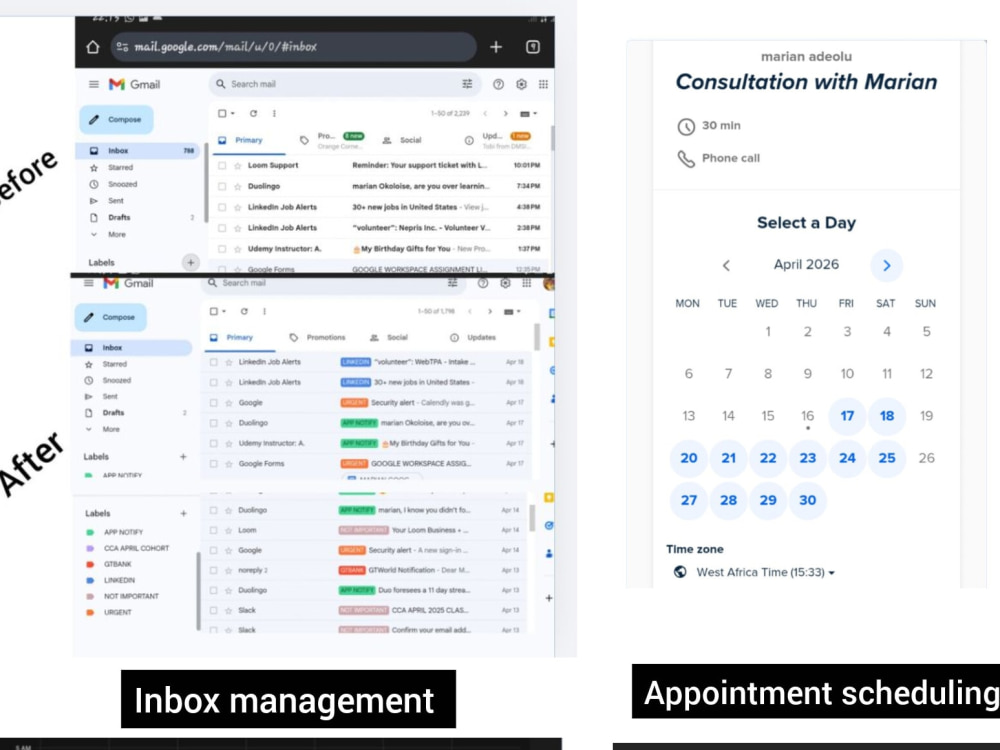1000x750 pixels.
Task: Click Compose button in After view
Action: point(110,318)
